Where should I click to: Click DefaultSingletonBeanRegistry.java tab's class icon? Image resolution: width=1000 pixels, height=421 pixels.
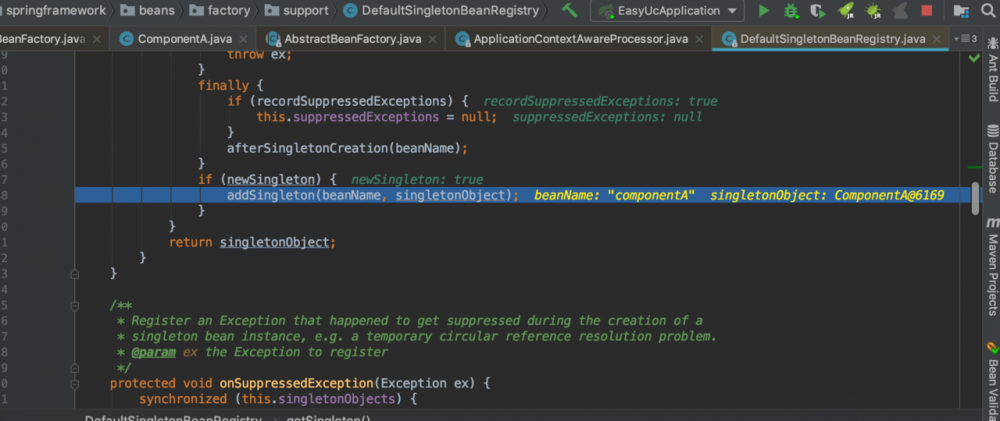tap(728, 39)
